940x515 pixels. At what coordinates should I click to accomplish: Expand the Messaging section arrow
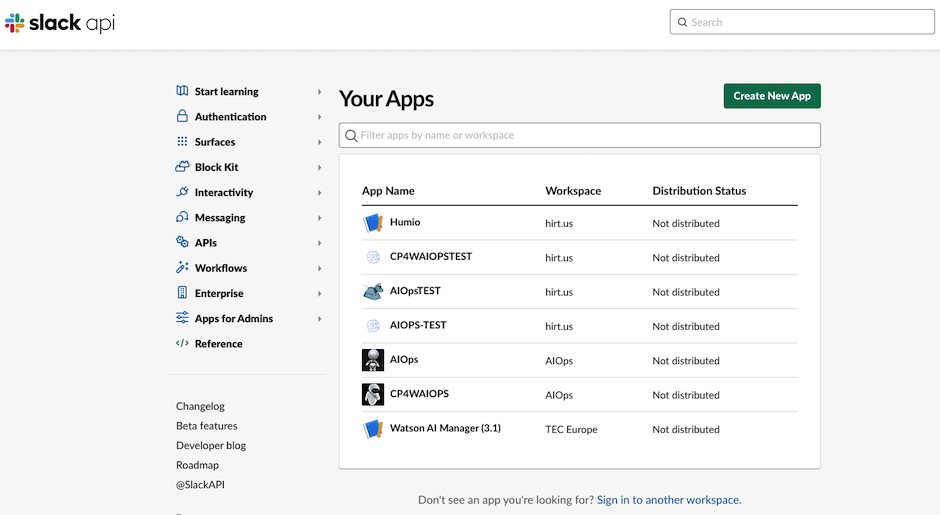[320, 218]
